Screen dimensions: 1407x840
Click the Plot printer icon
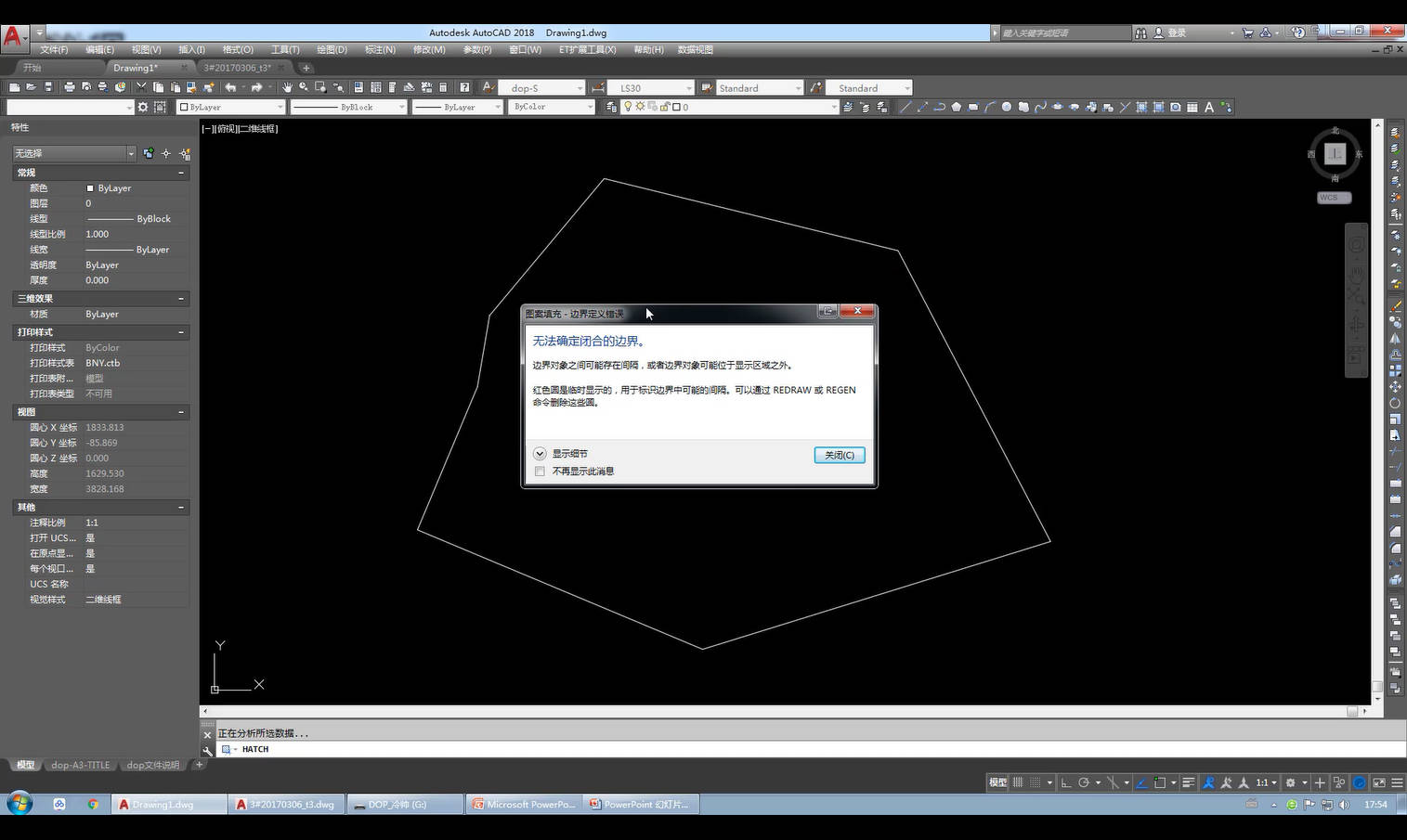coord(69,87)
